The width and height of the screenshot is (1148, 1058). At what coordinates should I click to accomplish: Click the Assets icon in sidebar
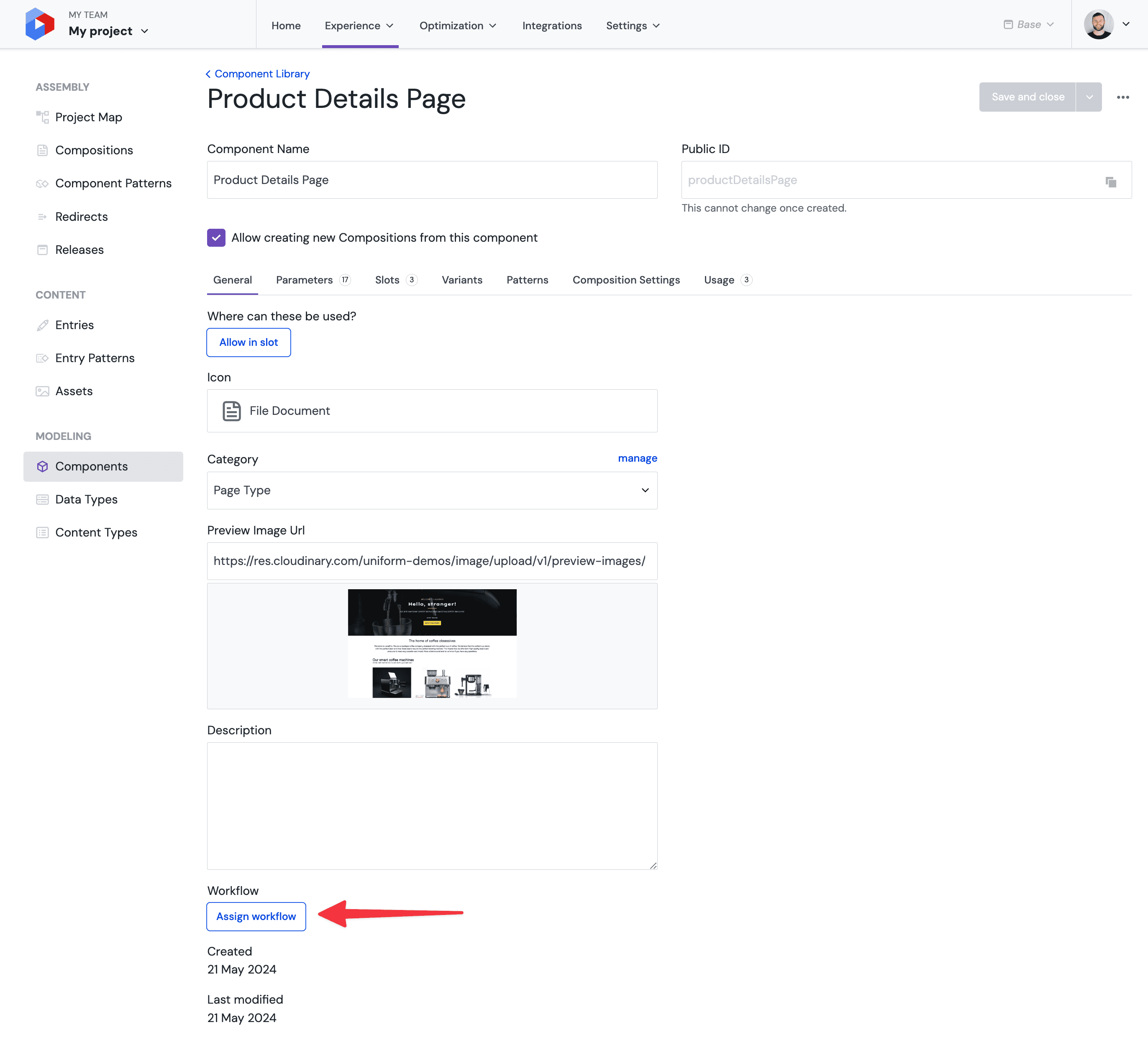[42, 391]
